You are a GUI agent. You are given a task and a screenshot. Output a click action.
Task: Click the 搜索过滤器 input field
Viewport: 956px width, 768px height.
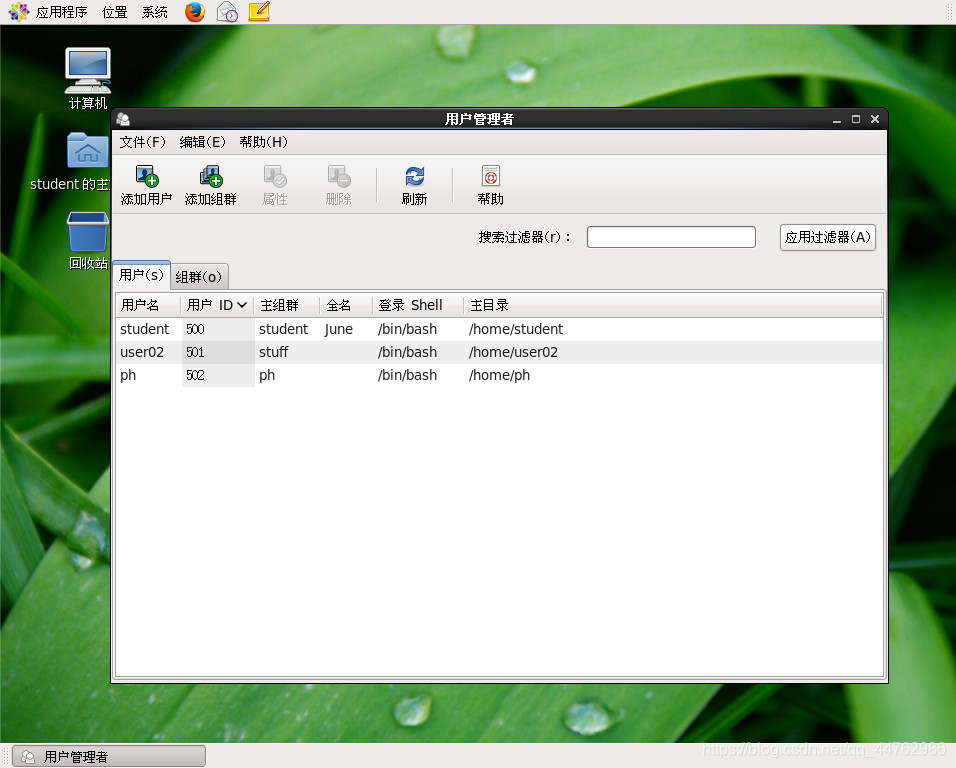tap(670, 237)
